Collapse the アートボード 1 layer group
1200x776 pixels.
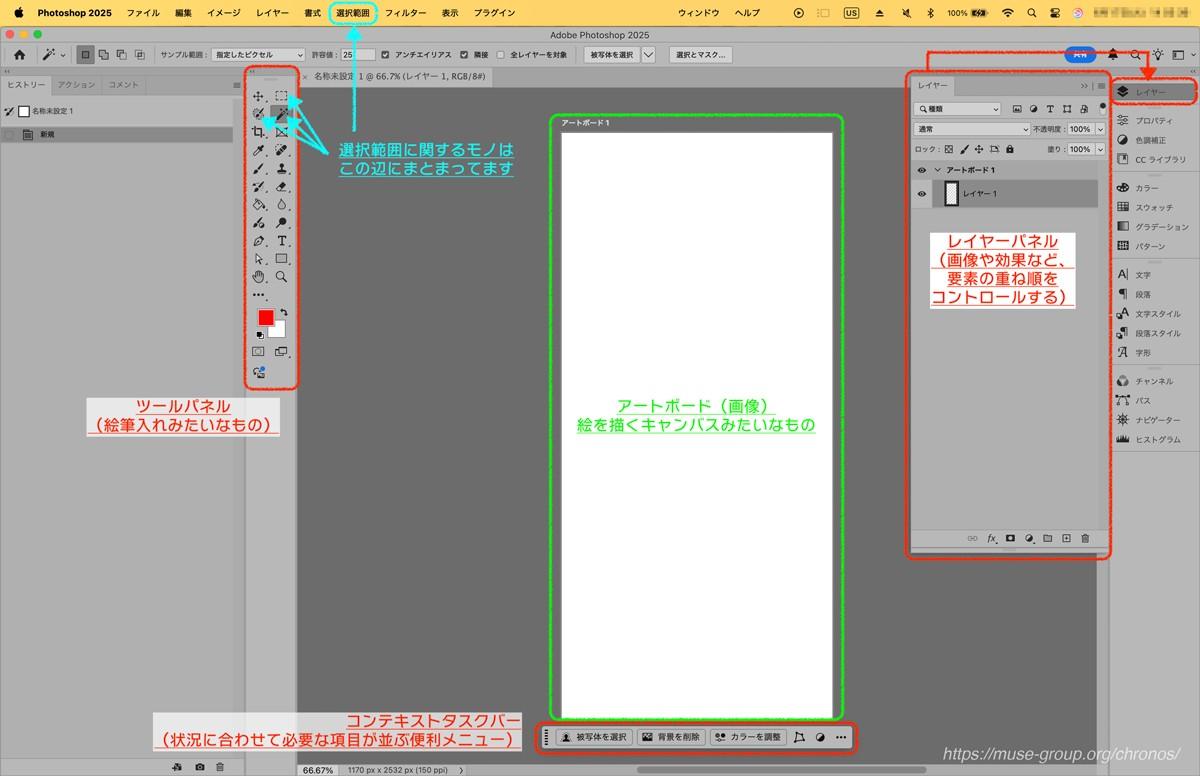tap(938, 170)
